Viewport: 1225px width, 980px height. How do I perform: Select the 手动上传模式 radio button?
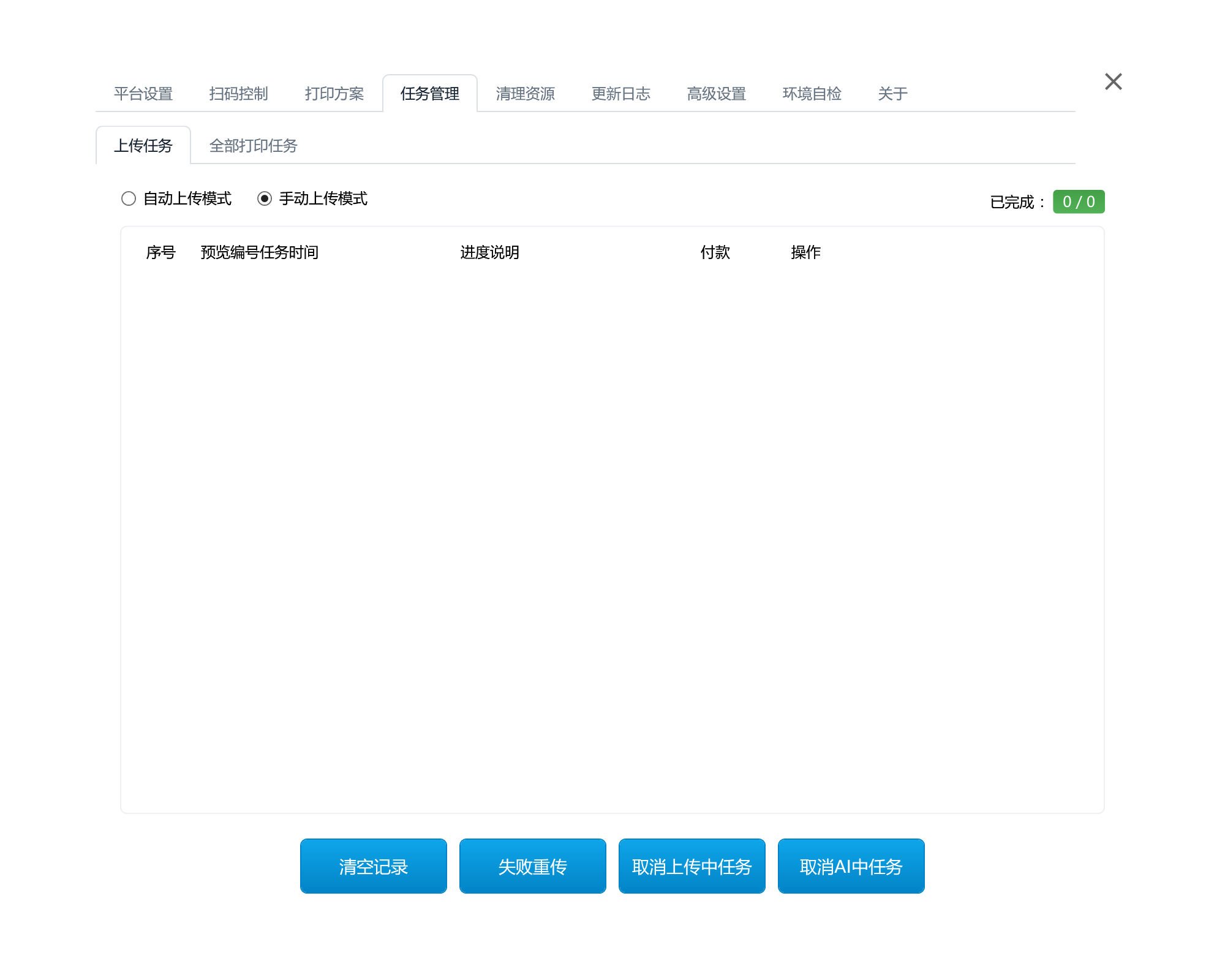pos(265,198)
